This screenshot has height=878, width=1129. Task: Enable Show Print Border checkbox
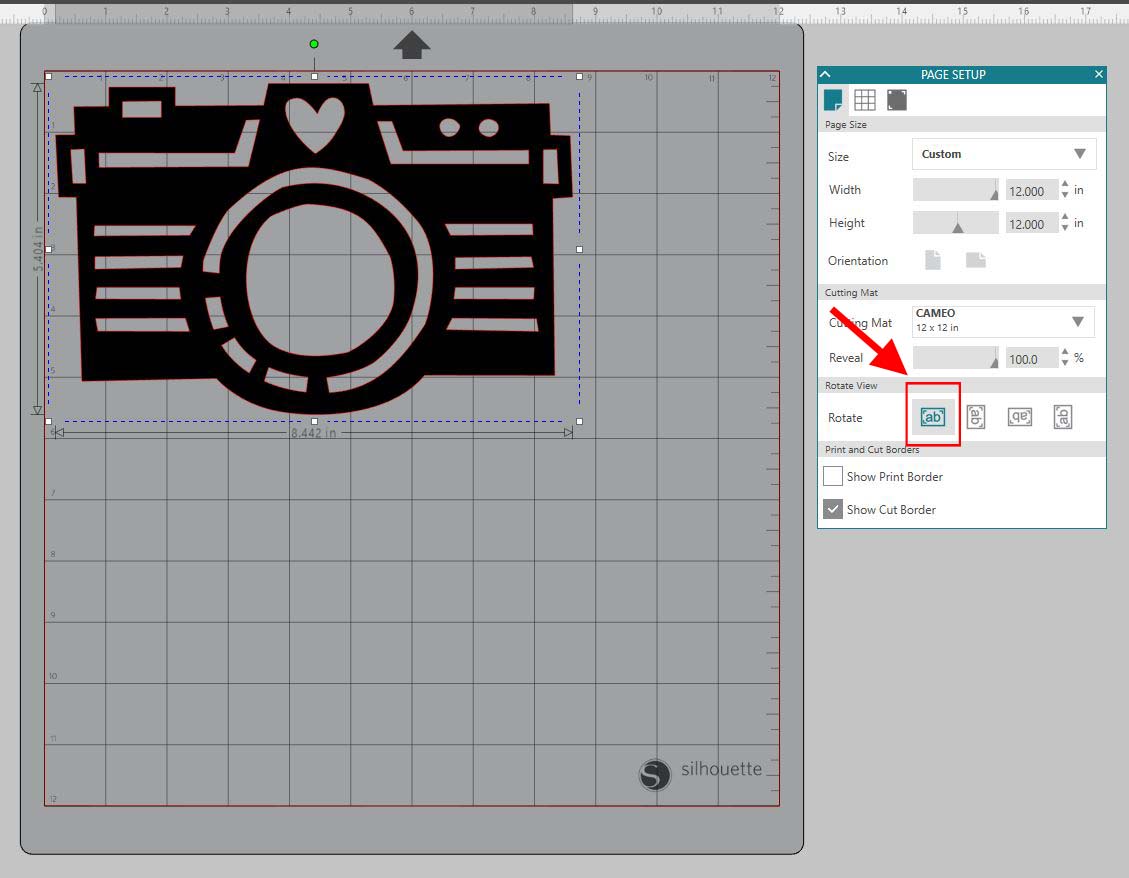[833, 476]
